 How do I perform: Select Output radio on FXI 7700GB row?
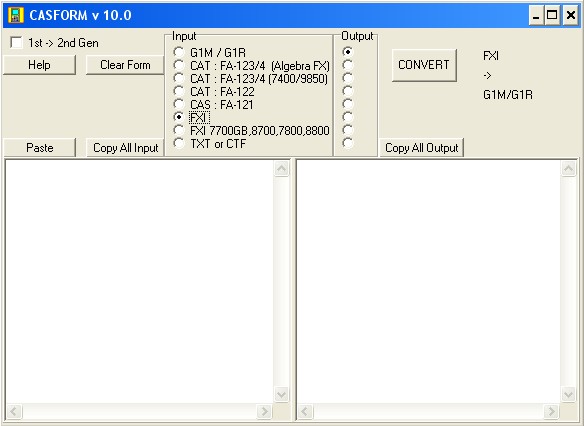[x=347, y=130]
